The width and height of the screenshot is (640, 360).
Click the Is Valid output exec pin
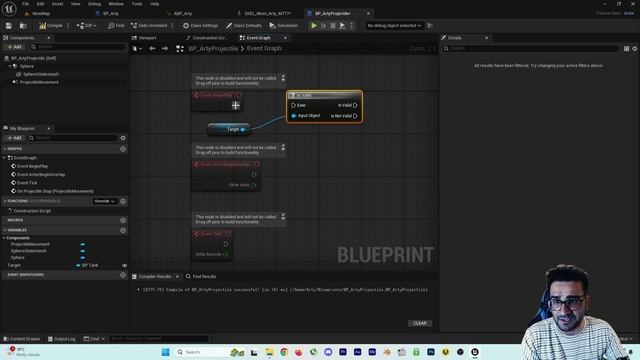356,105
